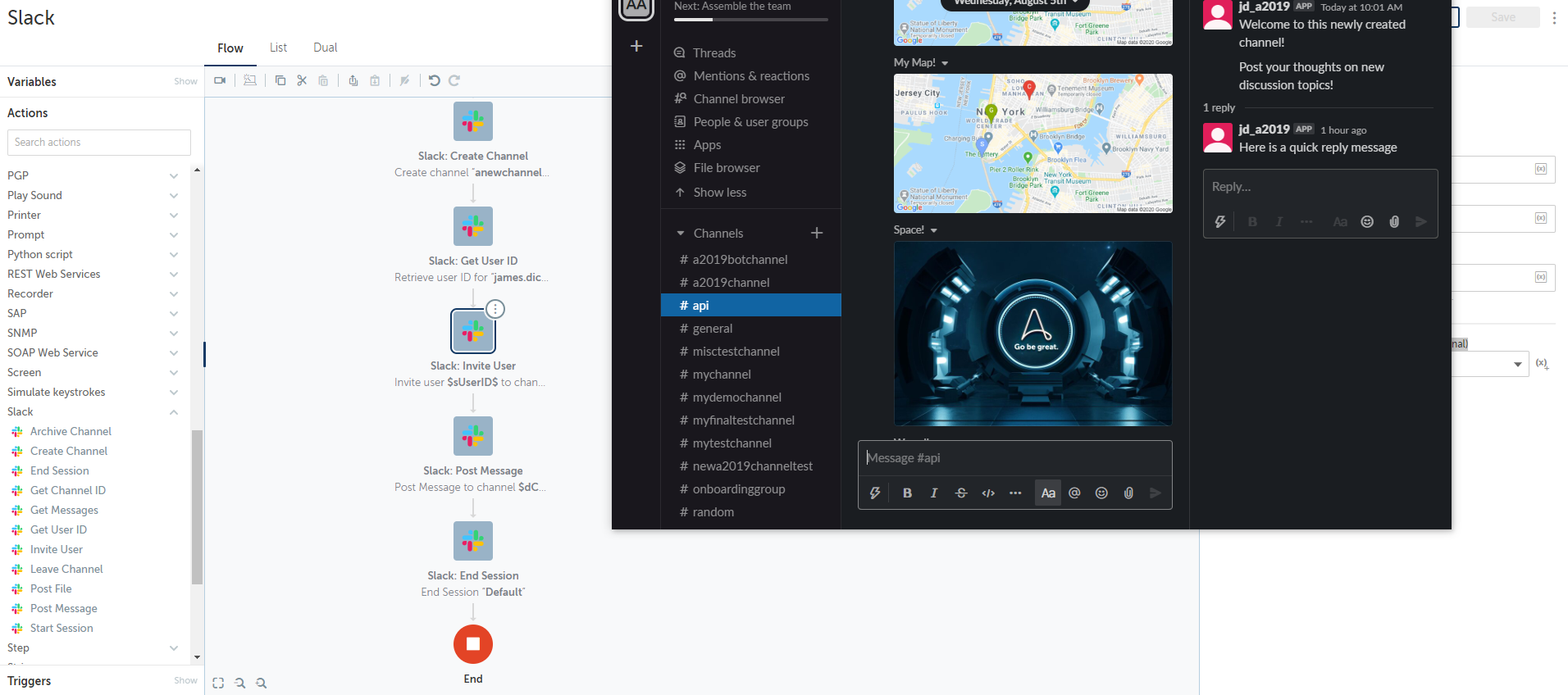The height and width of the screenshot is (695, 1568).
Task: Open the #general channel
Action: tap(712, 329)
